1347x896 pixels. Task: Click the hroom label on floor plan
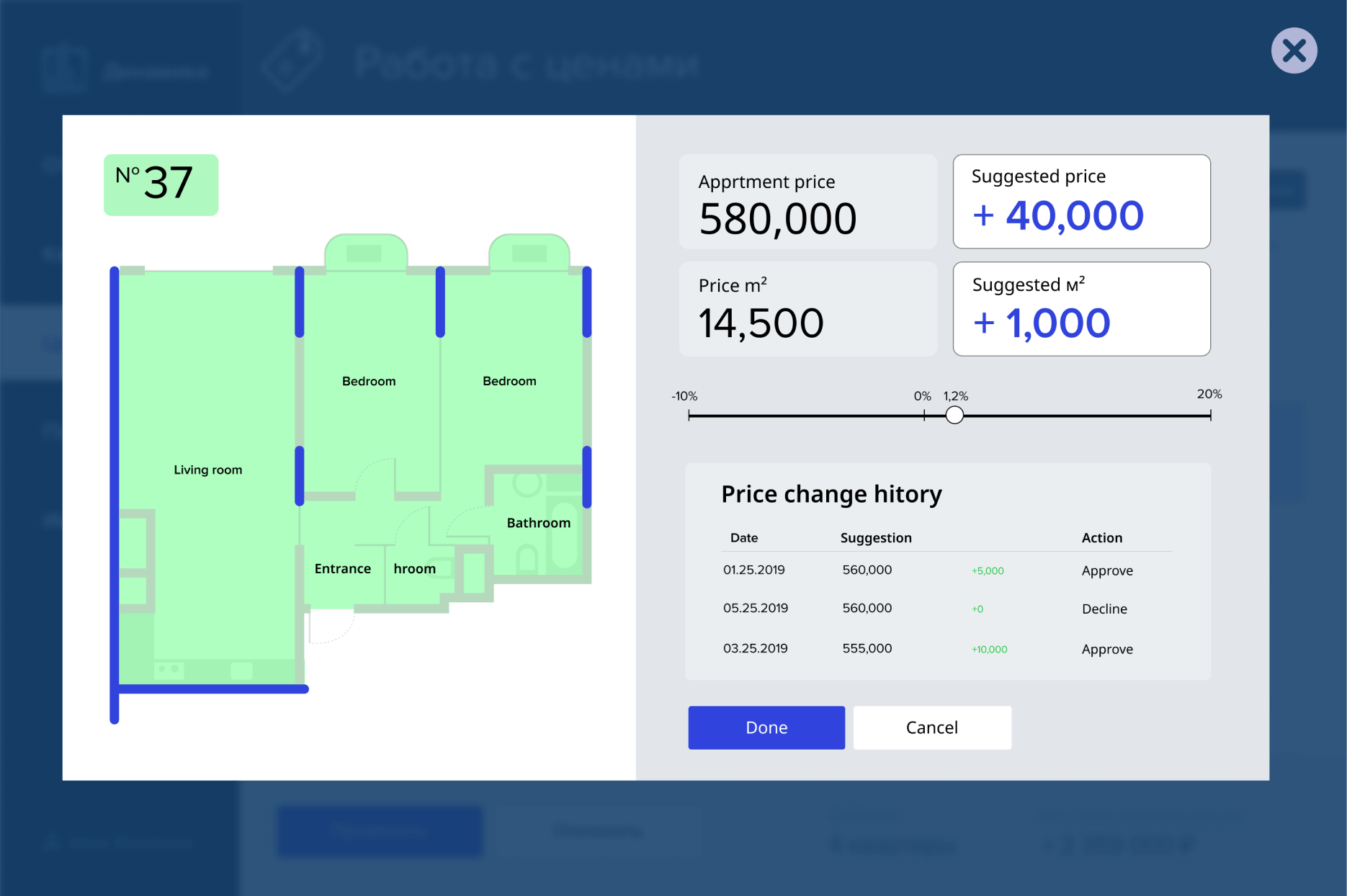pos(415,568)
